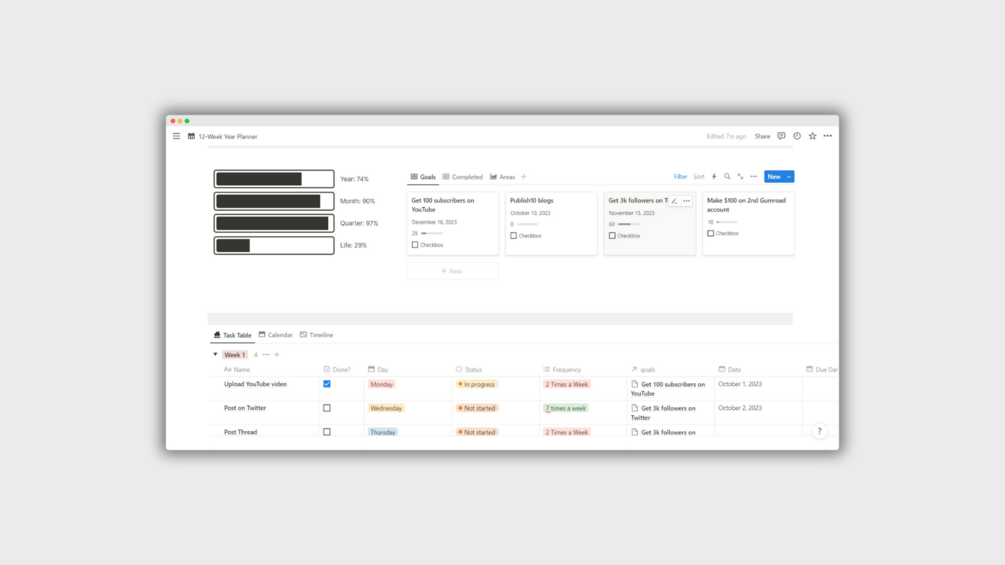Open the Monday day dropdown tag
This screenshot has width=1005, height=565.
pos(381,384)
